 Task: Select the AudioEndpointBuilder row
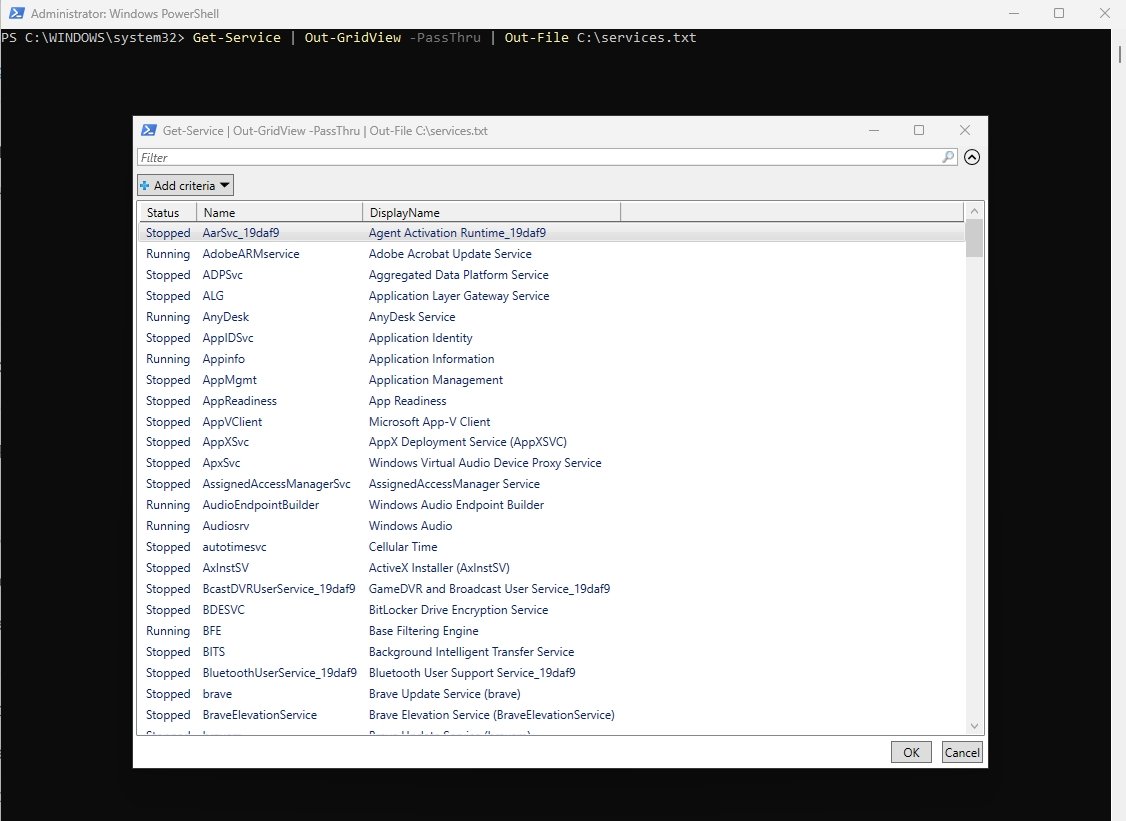point(551,505)
